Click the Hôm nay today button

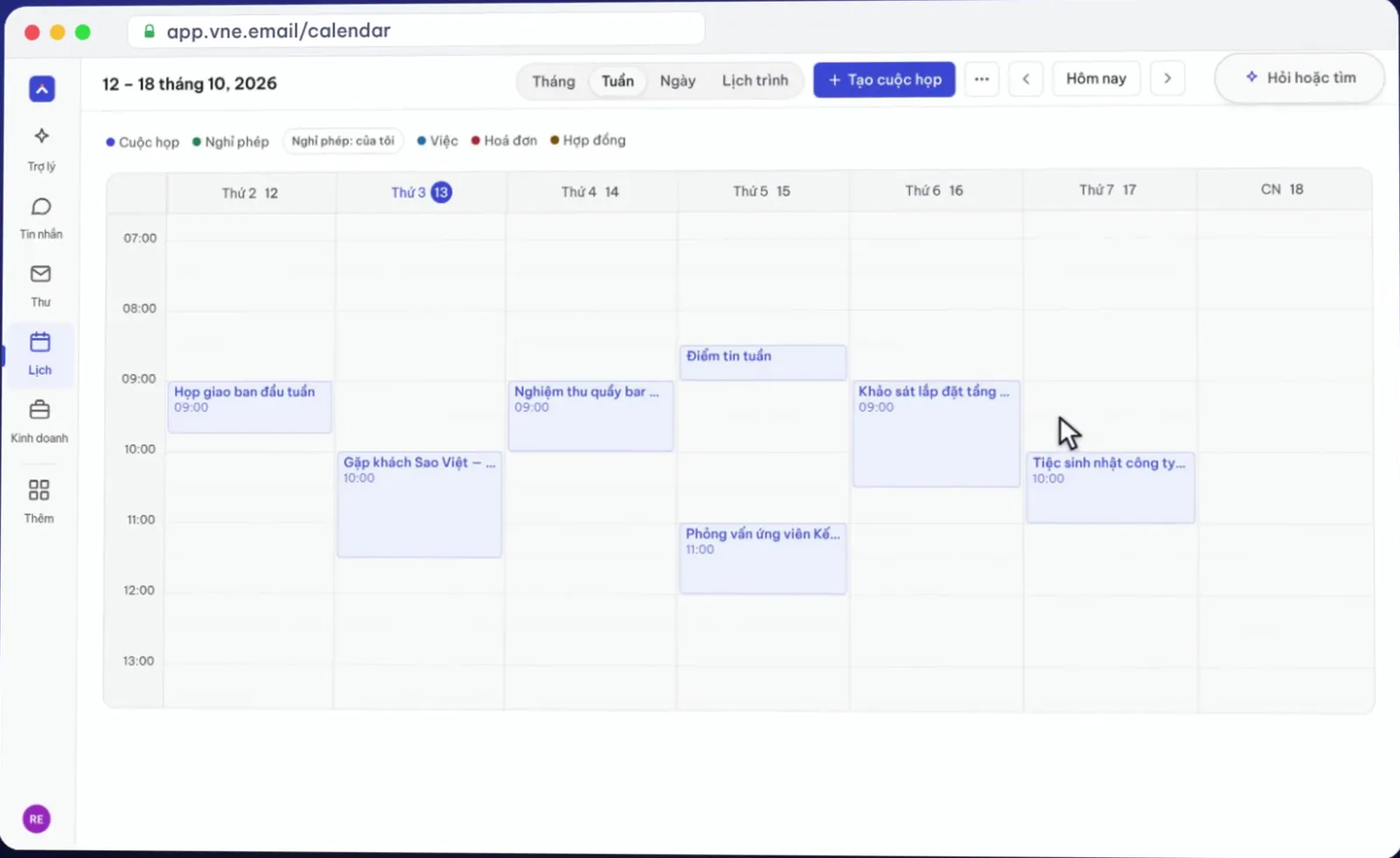1096,79
